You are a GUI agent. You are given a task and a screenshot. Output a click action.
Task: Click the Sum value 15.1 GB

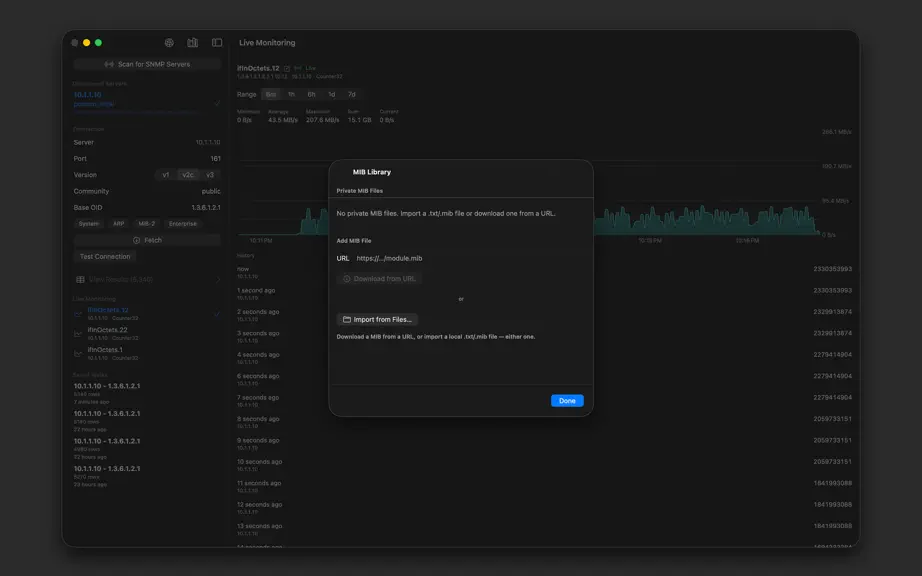tap(359, 120)
